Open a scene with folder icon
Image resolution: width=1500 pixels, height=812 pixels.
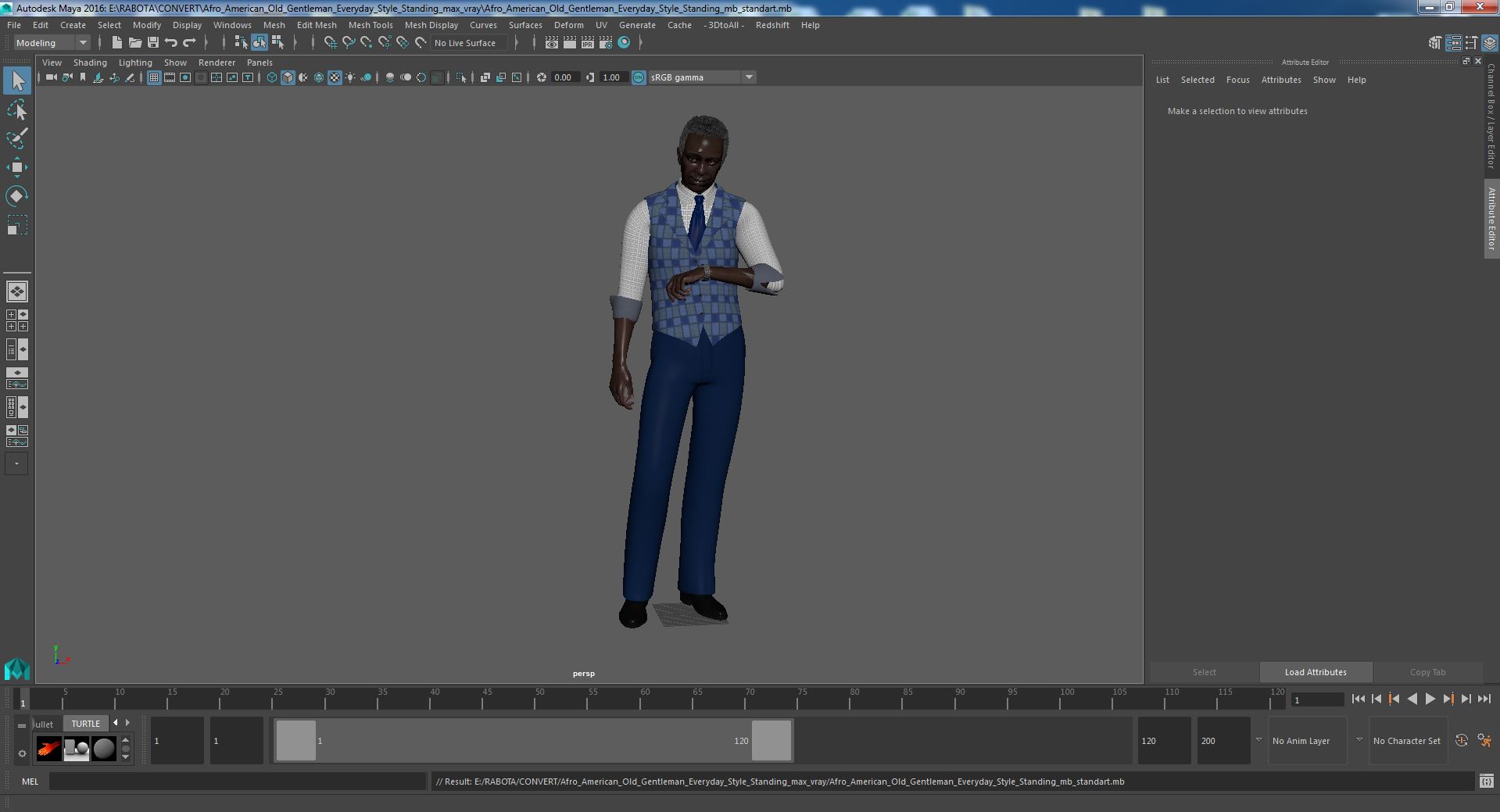coord(135,43)
